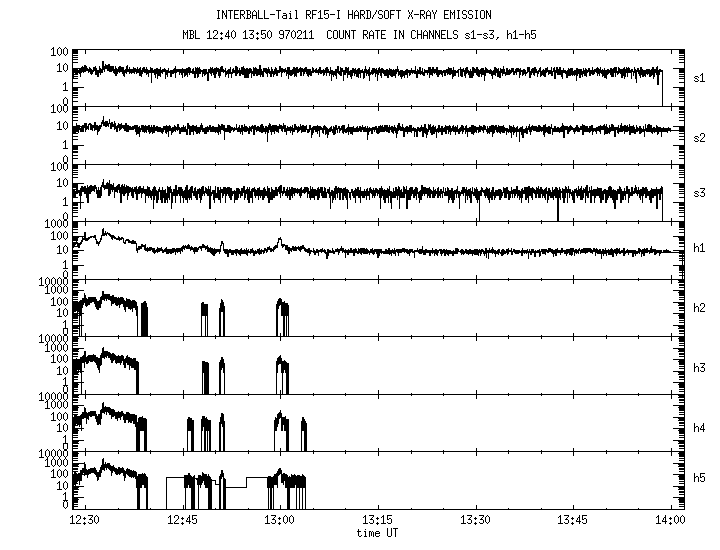
Task: Click the 12:45 time axis tick label
Action: [x=182, y=520]
